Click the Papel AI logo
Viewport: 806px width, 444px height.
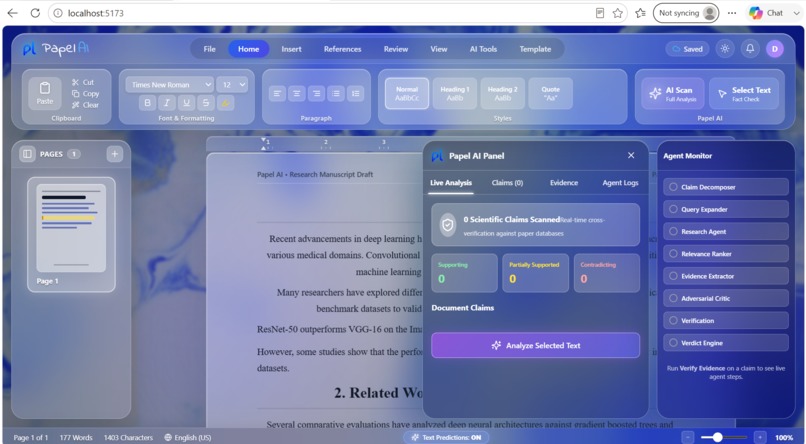coord(56,49)
